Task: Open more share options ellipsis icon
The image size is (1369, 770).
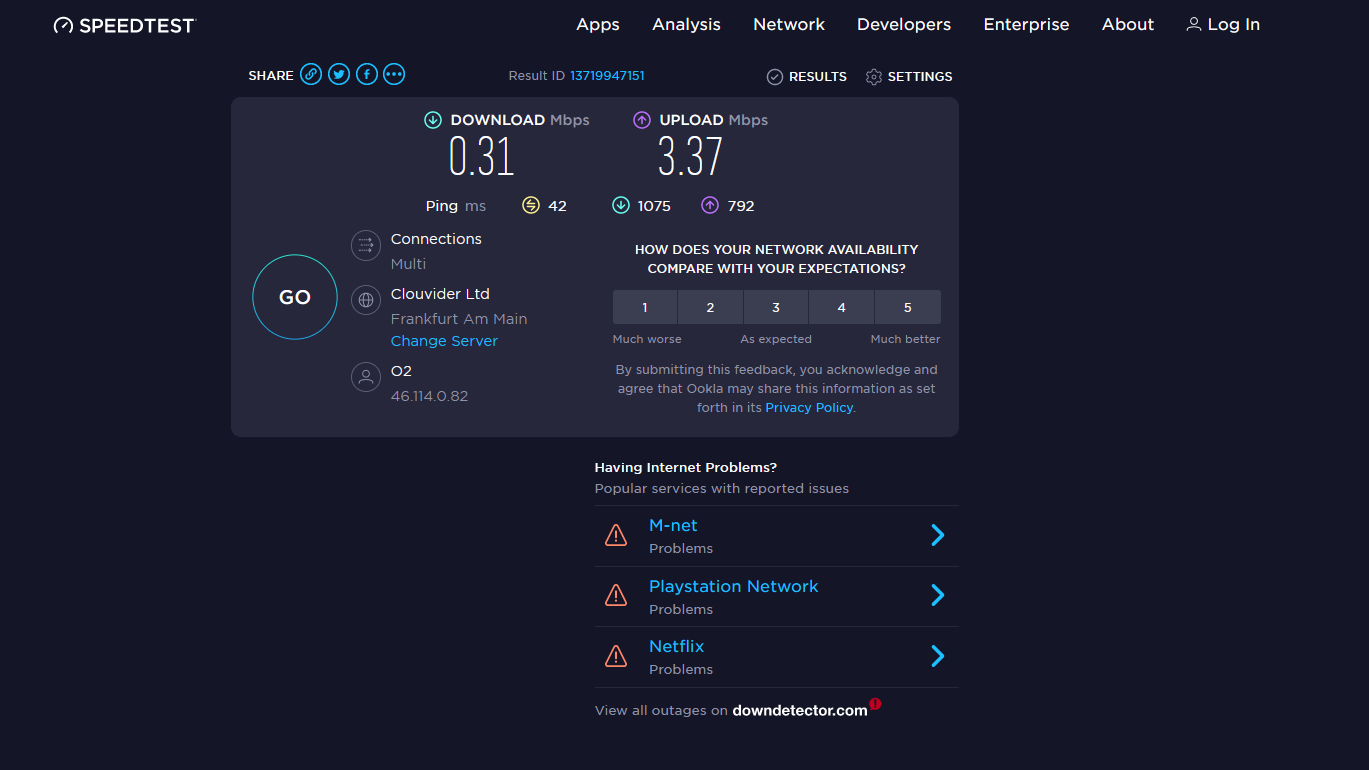Action: tap(394, 74)
